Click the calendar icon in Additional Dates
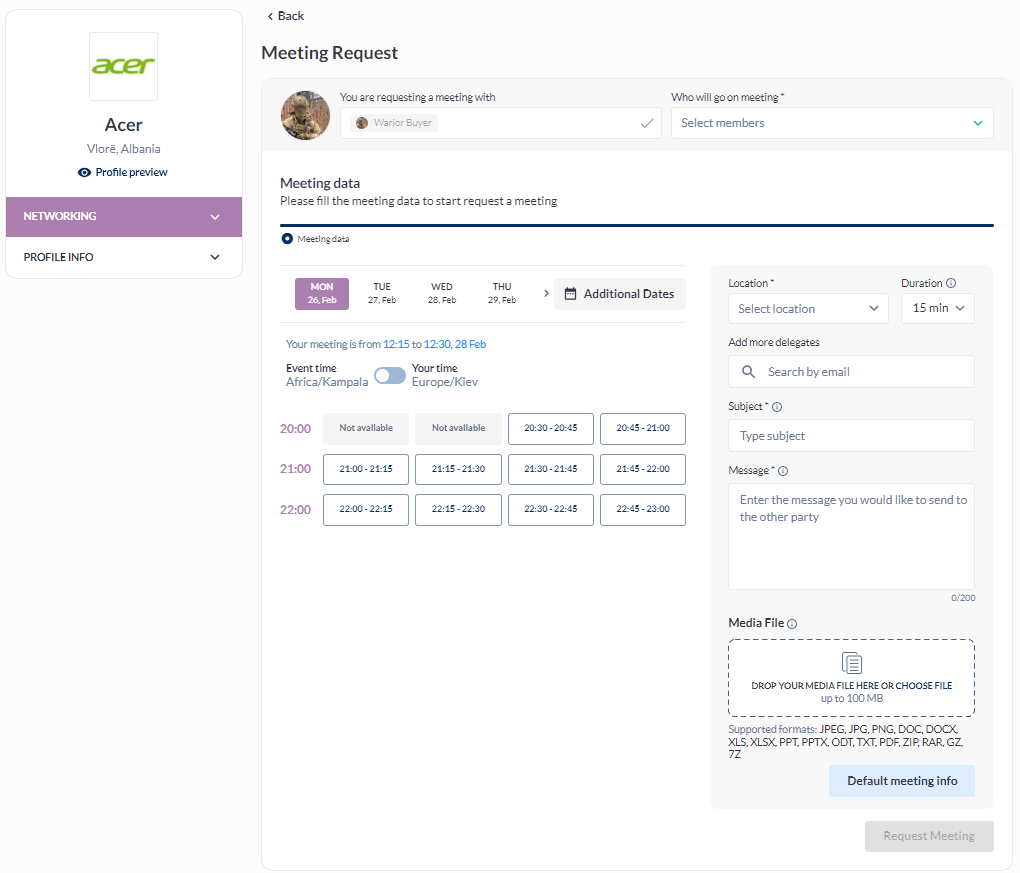 click(x=571, y=294)
